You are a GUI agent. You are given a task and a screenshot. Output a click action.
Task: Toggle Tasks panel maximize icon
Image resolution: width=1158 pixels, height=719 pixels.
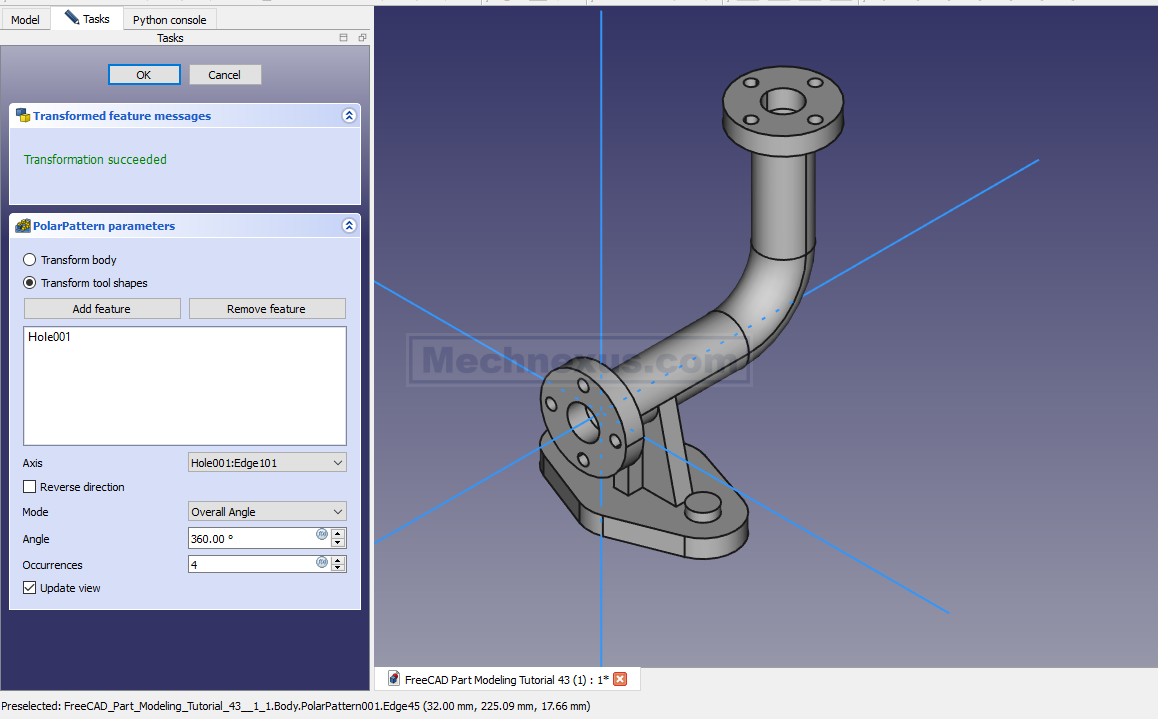[344, 38]
